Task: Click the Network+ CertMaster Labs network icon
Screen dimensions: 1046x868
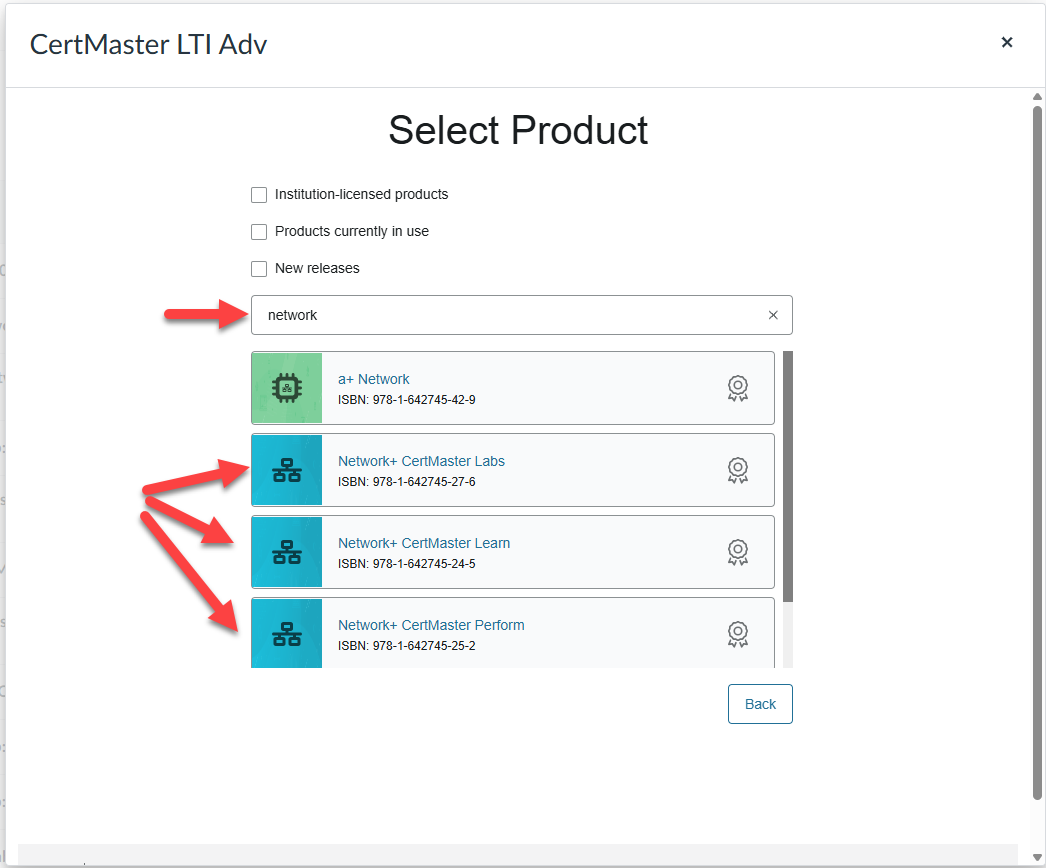Action: click(287, 470)
